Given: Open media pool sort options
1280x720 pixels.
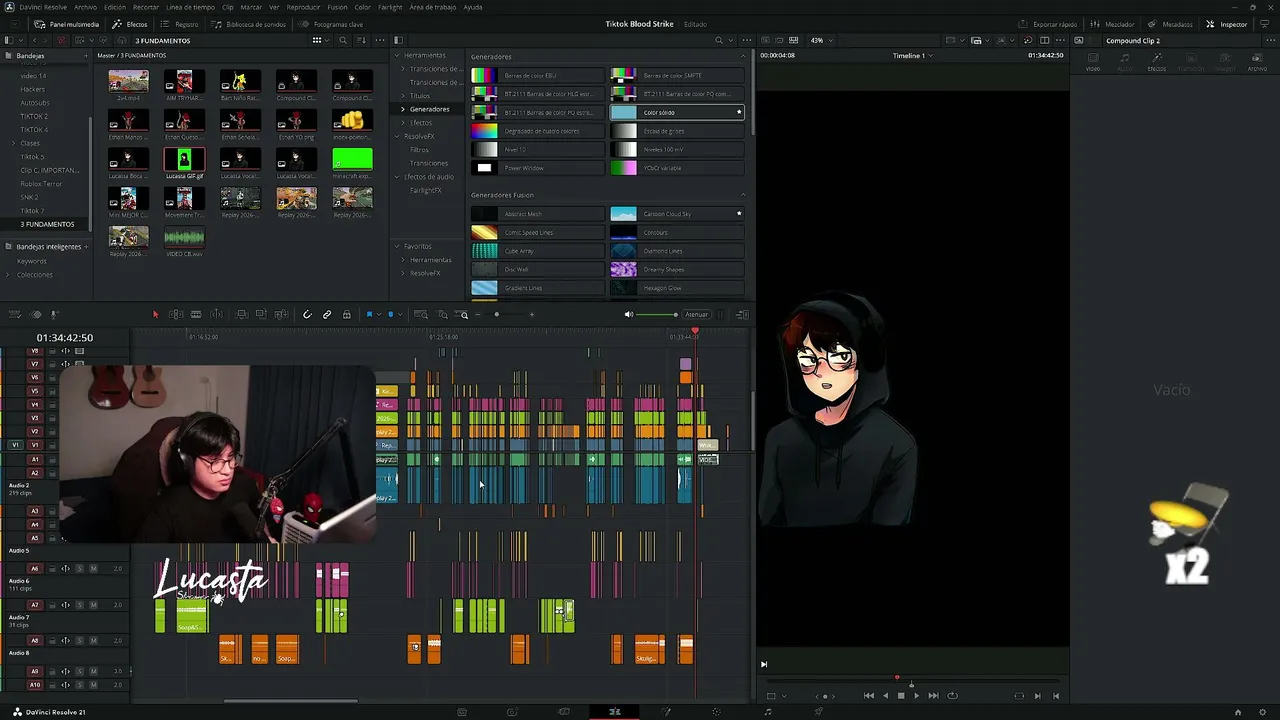Looking at the screenshot, I should tap(362, 40).
